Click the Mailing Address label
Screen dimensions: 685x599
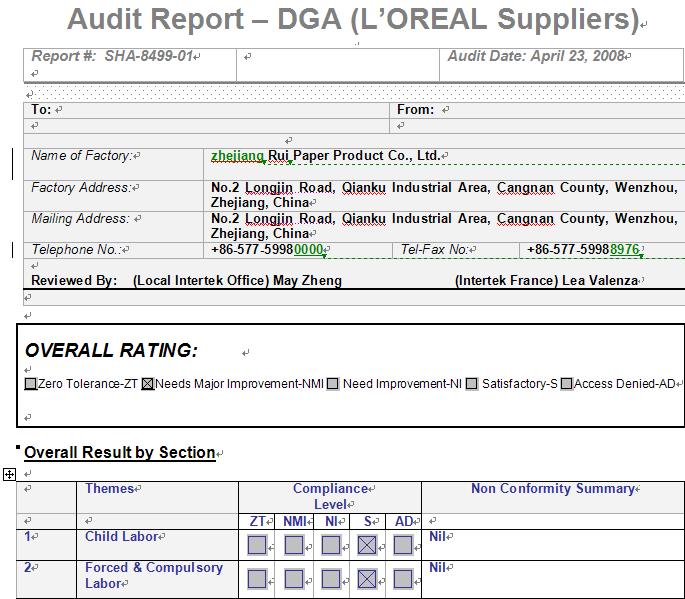80,218
